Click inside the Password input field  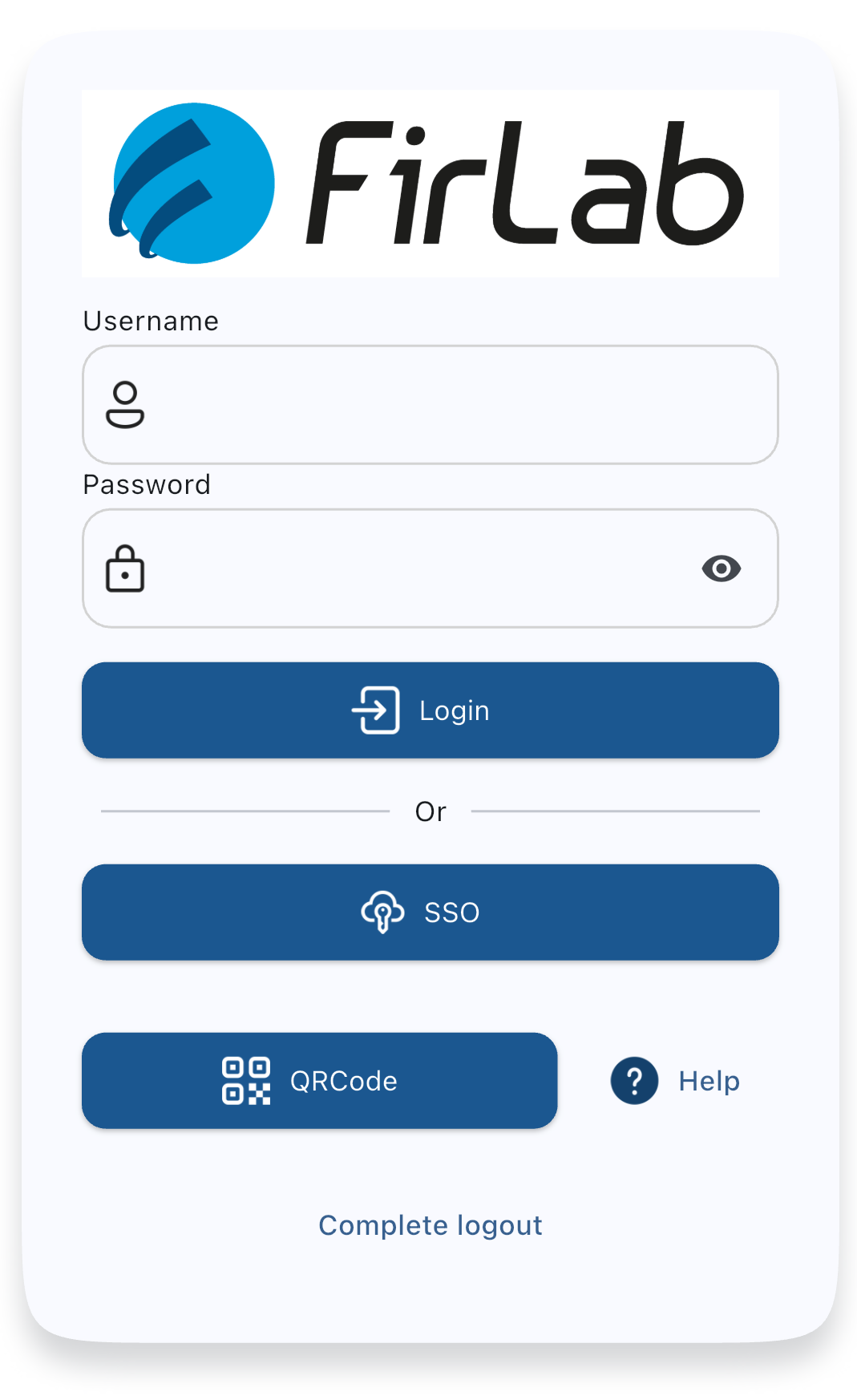pyautogui.click(x=401, y=568)
